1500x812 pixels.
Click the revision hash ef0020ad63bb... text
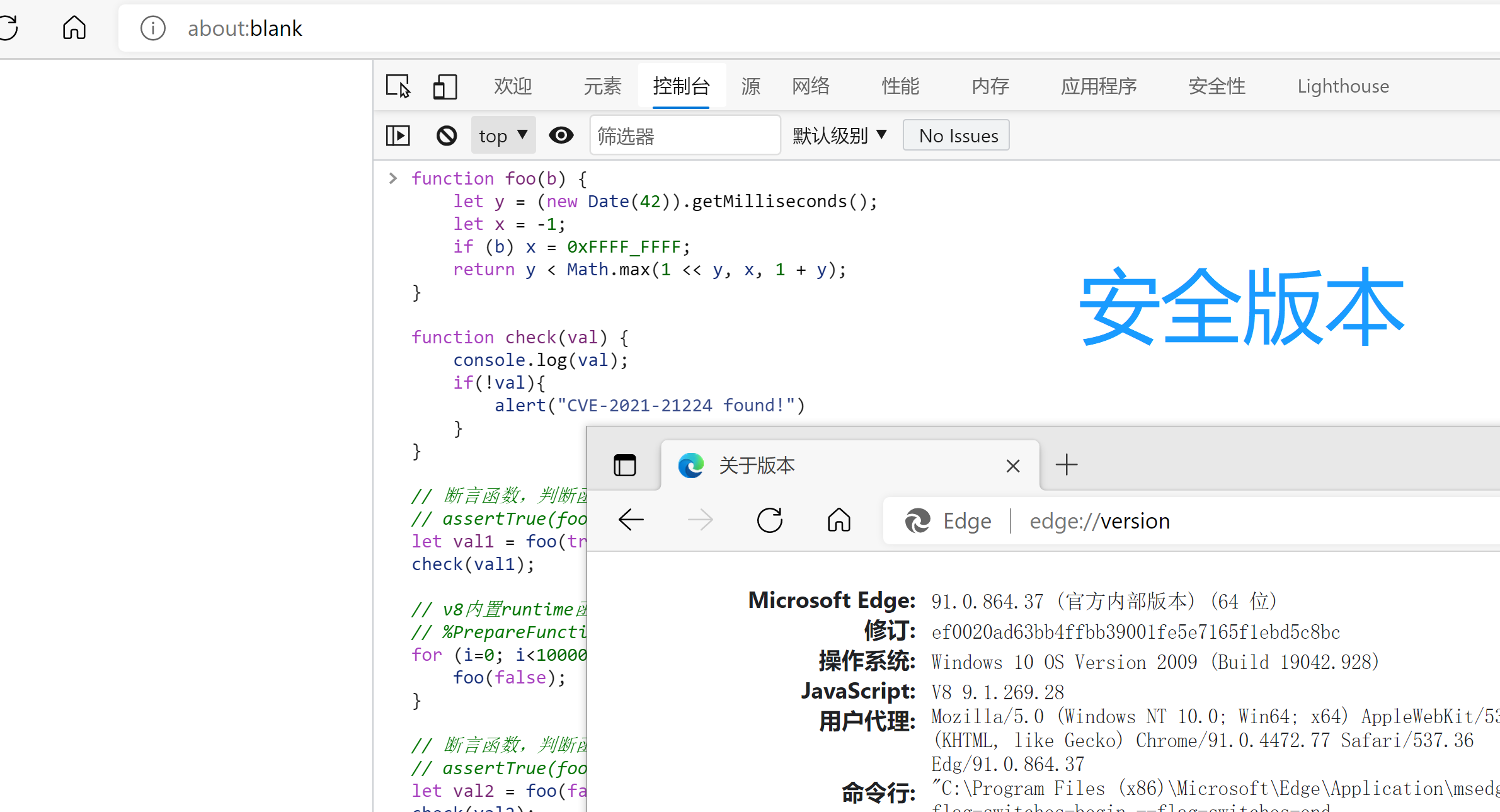click(x=1136, y=632)
